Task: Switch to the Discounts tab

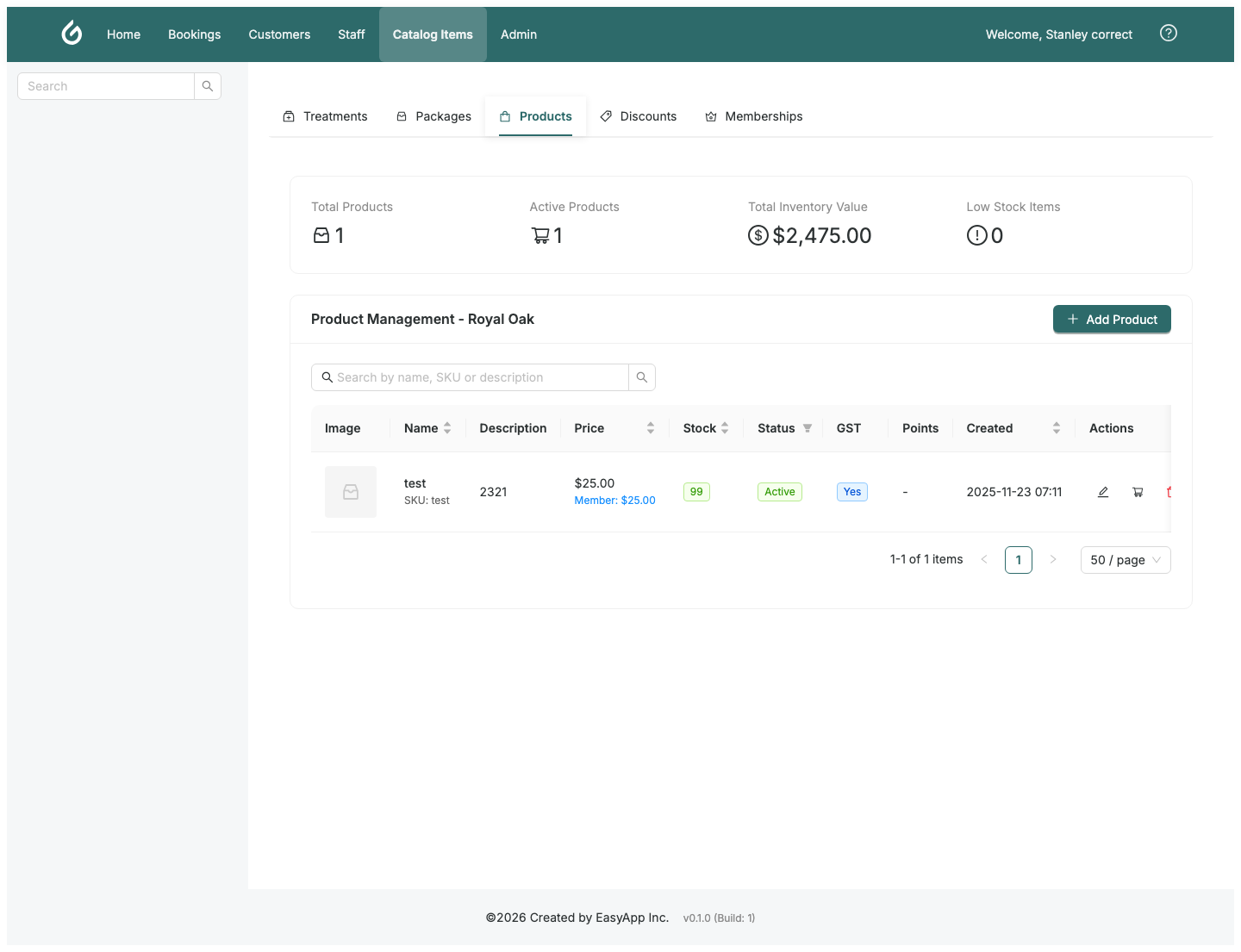Action: (x=639, y=116)
